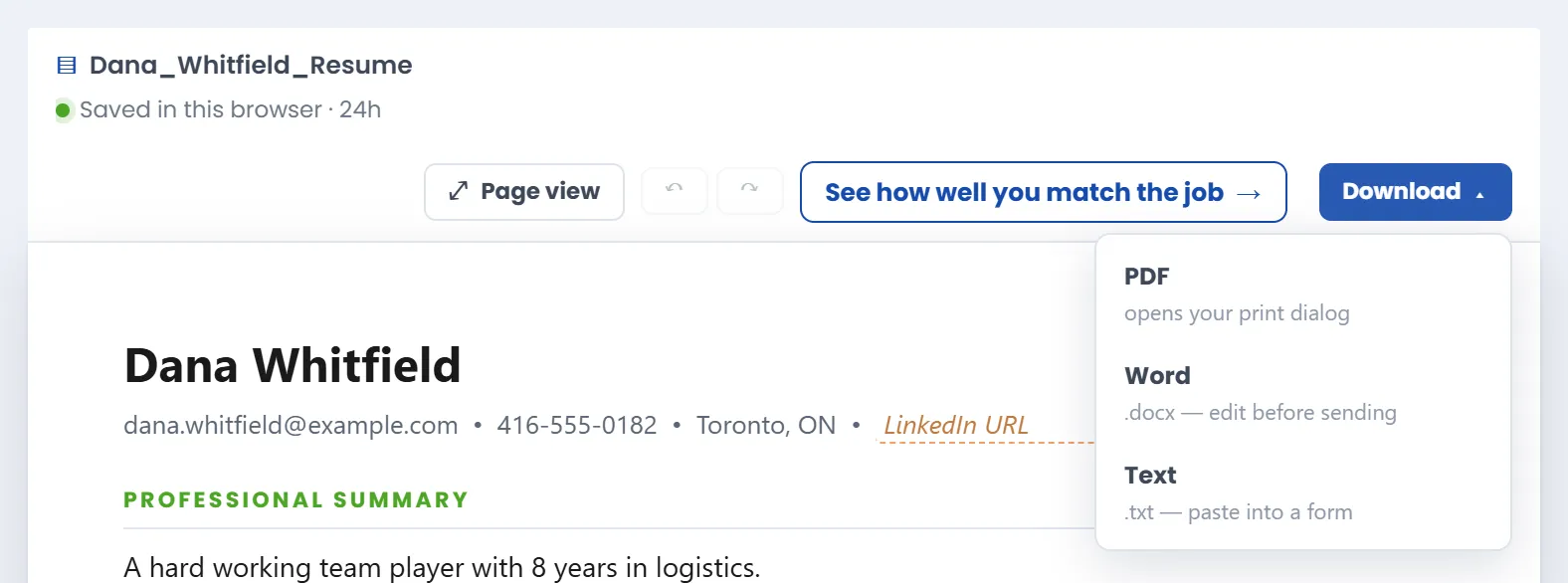Click the Download caret triangle
Image resolution: width=1568 pixels, height=583 pixels.
[1479, 195]
